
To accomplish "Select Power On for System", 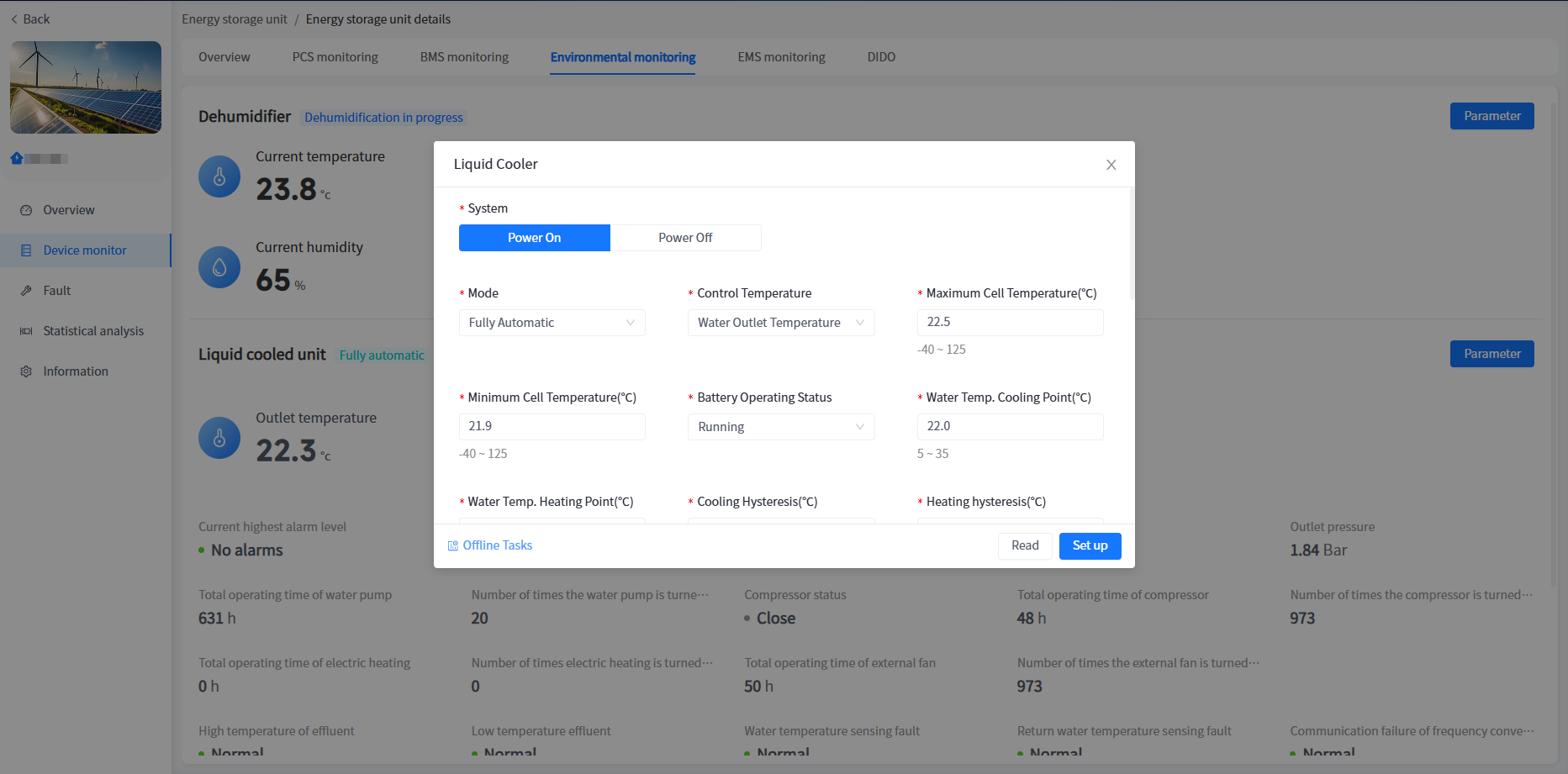I will coord(534,238).
